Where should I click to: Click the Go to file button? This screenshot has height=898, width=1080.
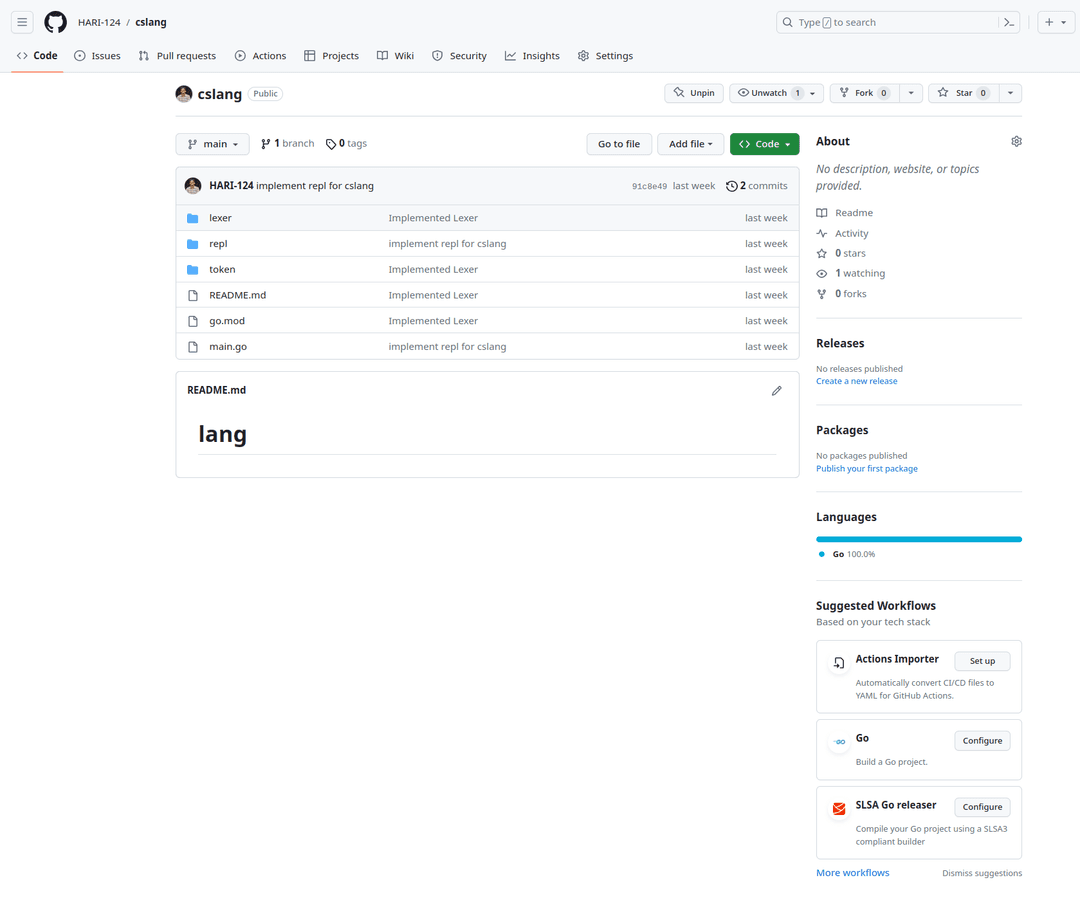click(618, 144)
